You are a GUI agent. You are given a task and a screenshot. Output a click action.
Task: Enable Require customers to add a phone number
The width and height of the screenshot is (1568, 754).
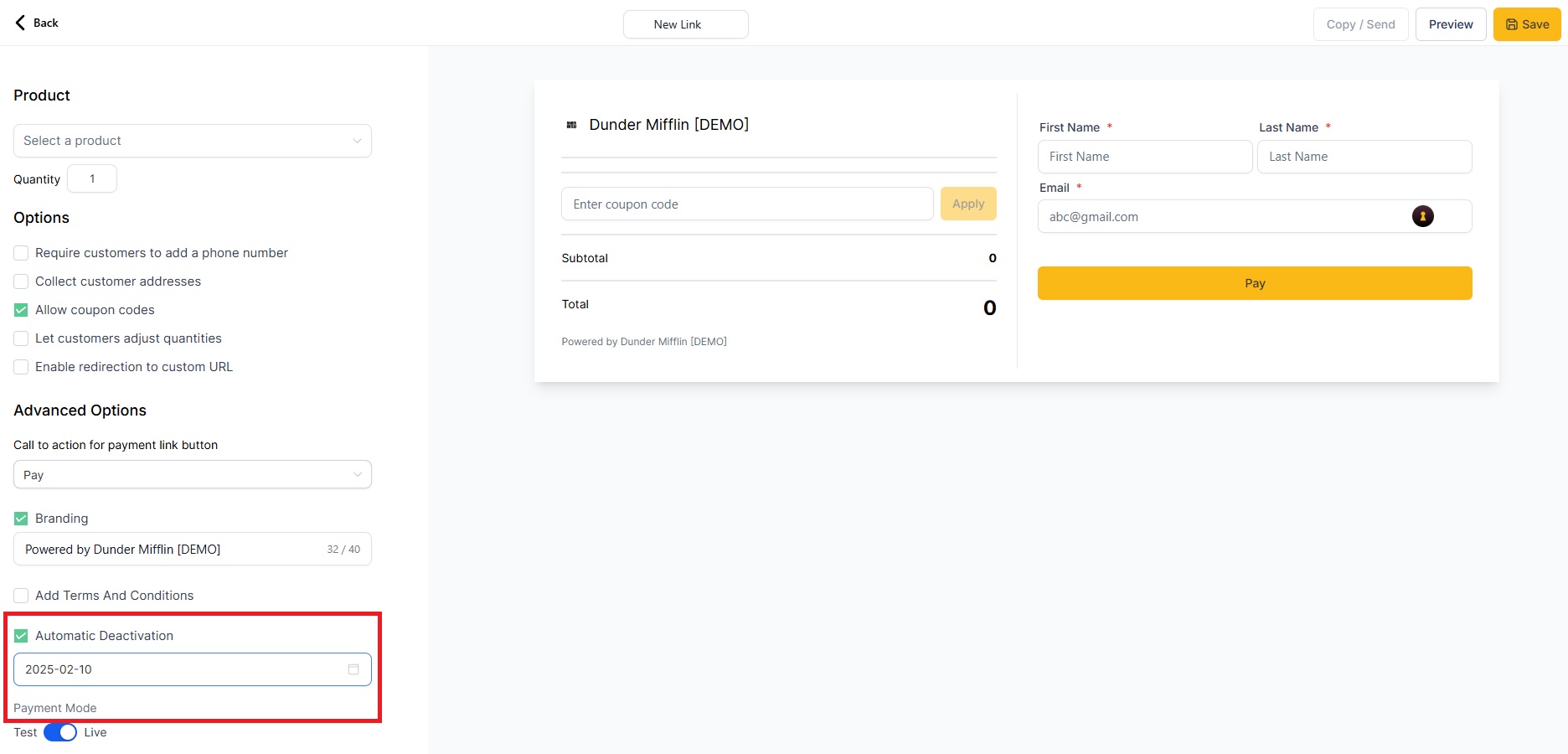pos(21,253)
